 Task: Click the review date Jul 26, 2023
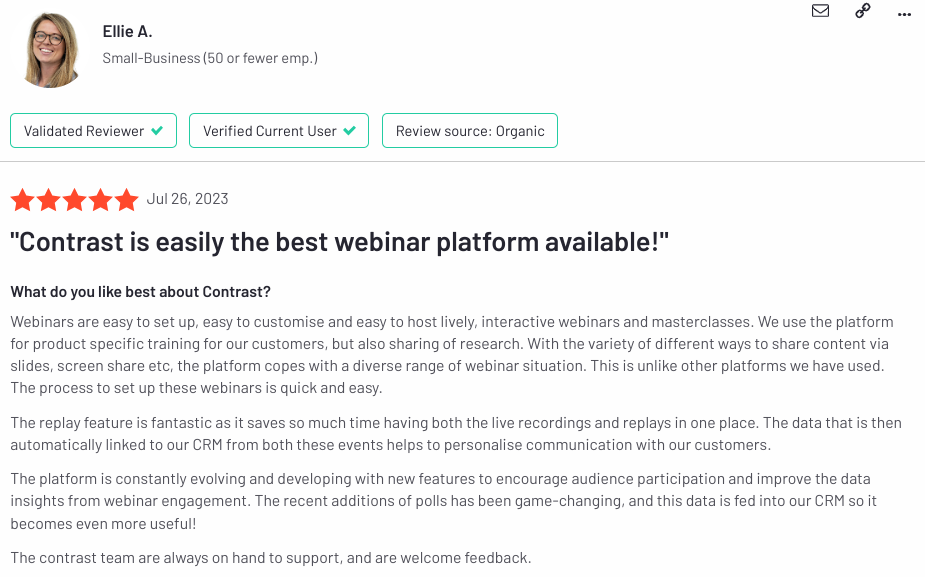coord(187,199)
